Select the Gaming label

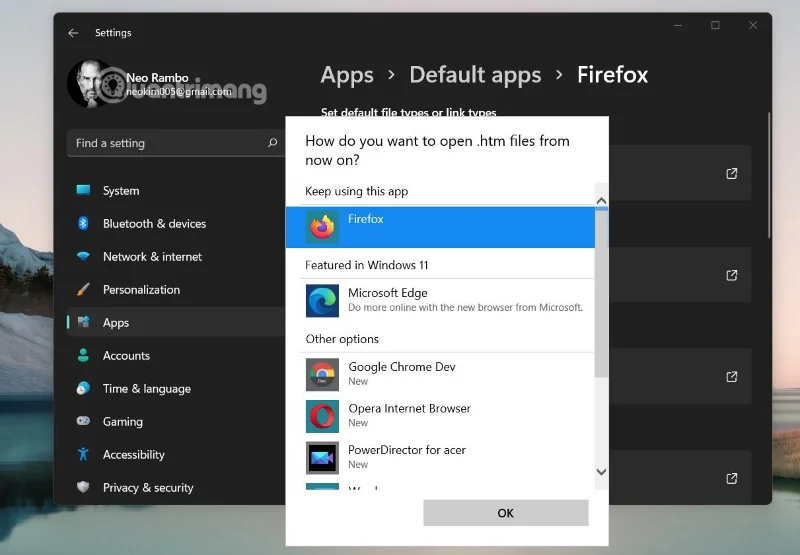(122, 421)
